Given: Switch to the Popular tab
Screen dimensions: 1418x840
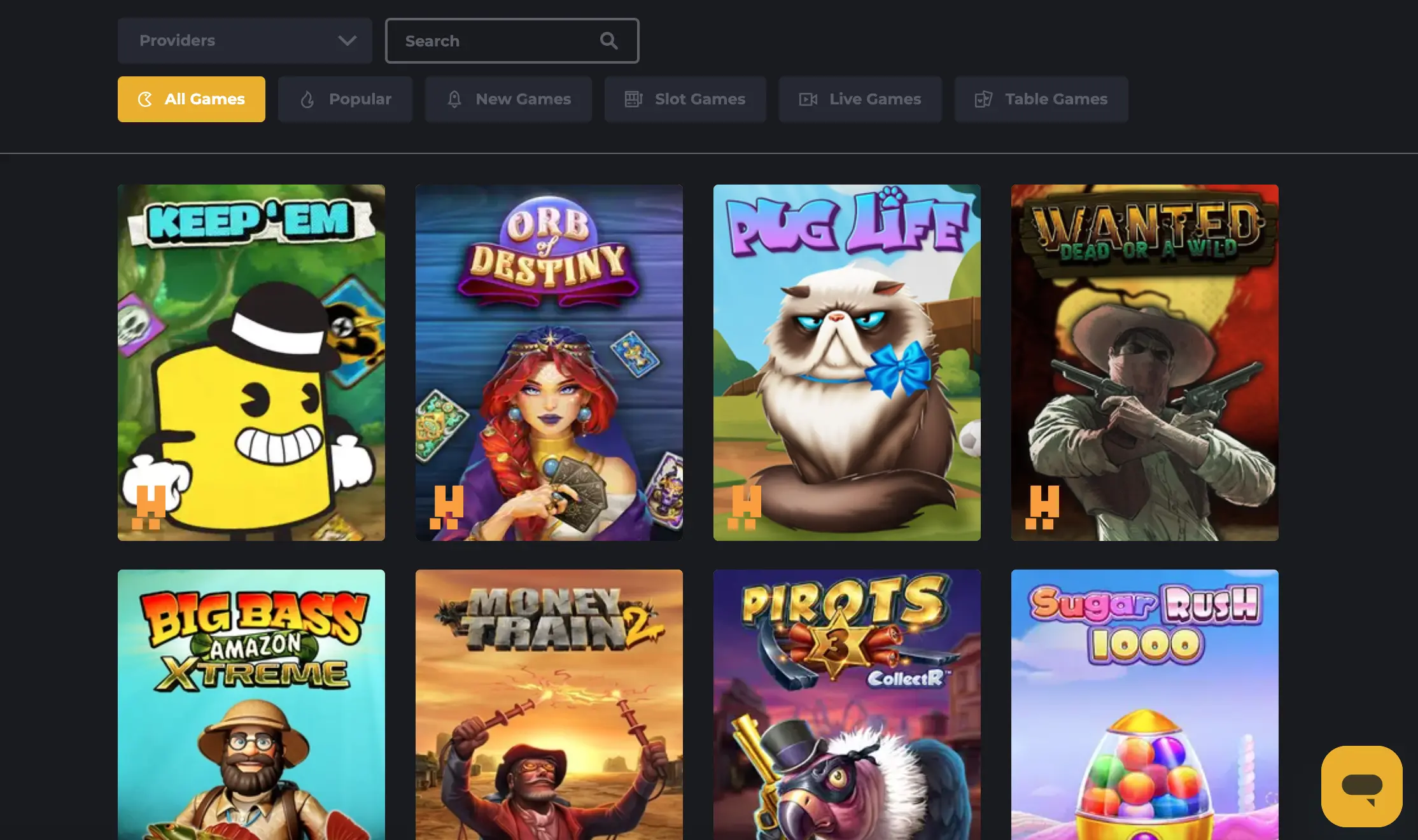Looking at the screenshot, I should coord(345,99).
